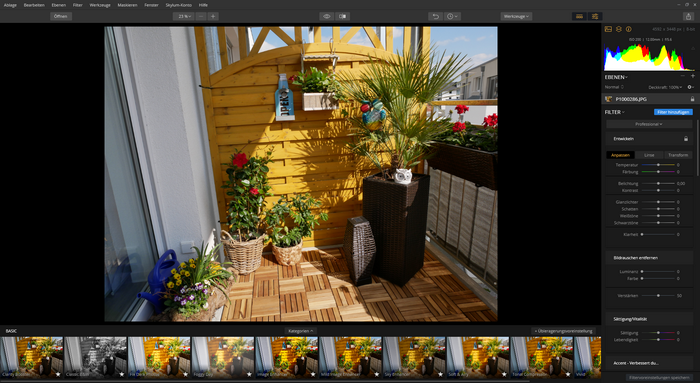Open the Bearbeiten menu
This screenshot has height=383, width=700.
tap(34, 5)
